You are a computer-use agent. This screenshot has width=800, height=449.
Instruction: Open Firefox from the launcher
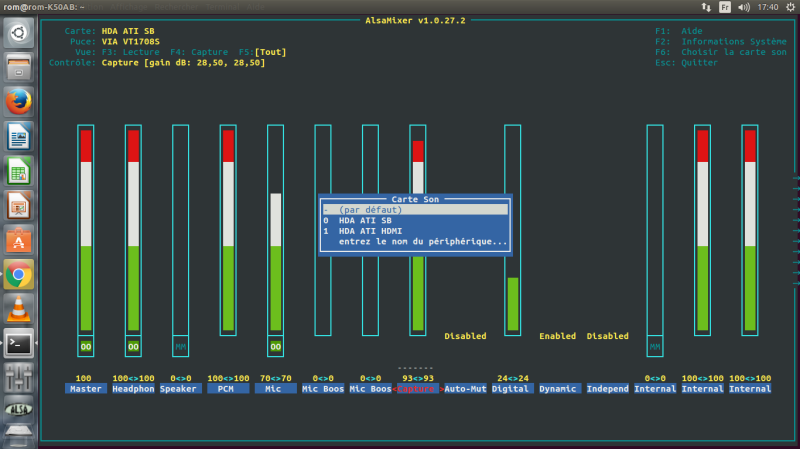(x=18, y=102)
